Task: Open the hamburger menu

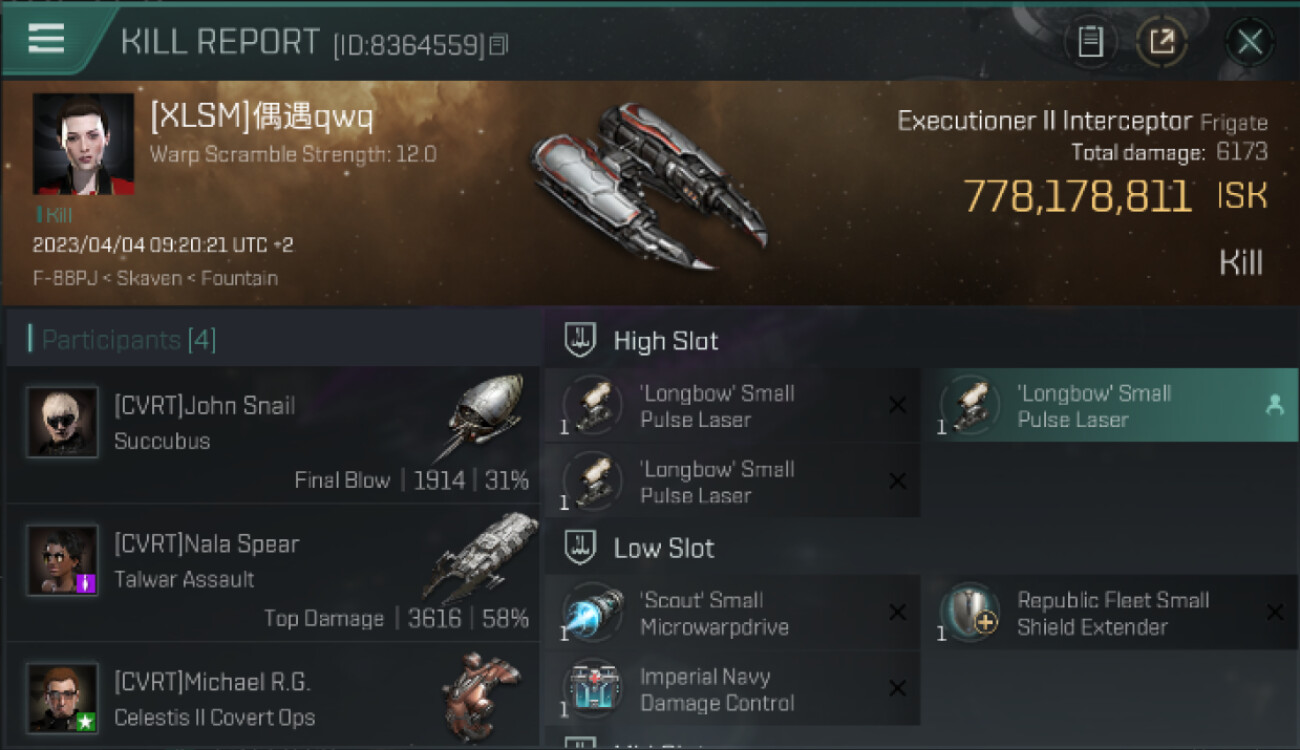Action: 46,39
